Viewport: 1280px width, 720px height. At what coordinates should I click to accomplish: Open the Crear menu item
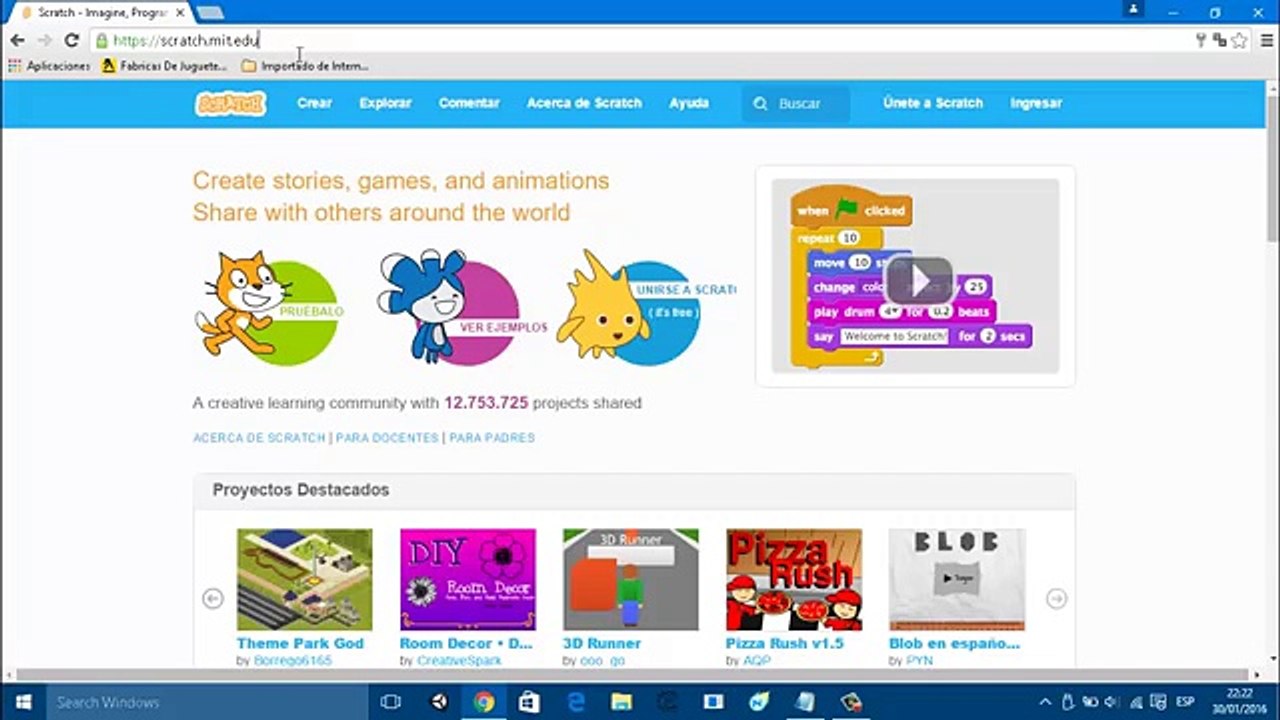[x=314, y=103]
